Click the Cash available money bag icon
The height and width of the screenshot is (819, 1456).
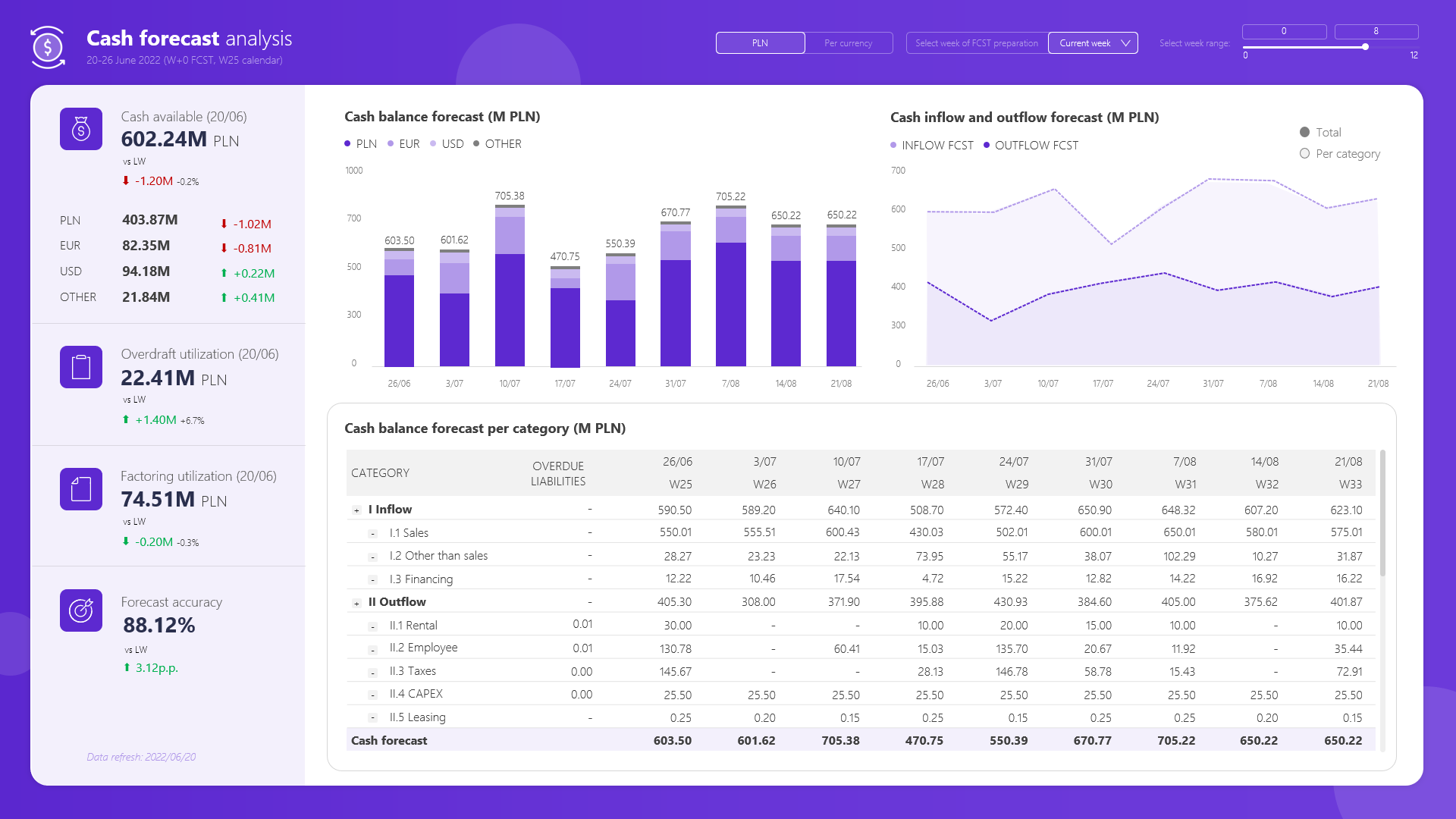tap(81, 129)
